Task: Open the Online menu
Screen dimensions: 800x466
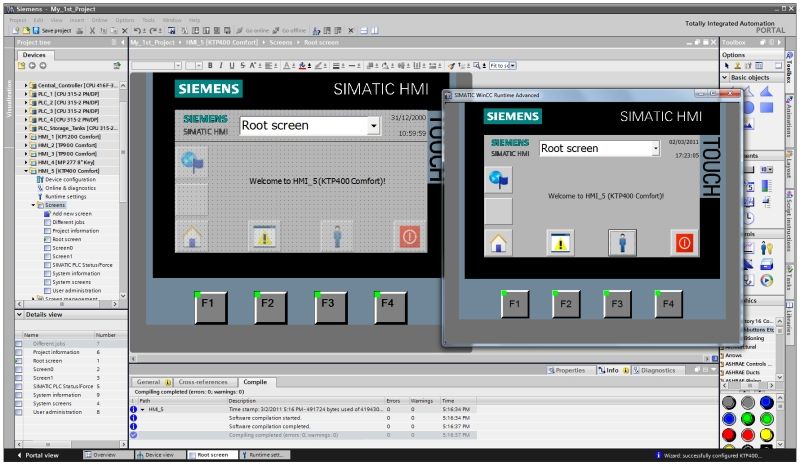Action: [x=99, y=20]
